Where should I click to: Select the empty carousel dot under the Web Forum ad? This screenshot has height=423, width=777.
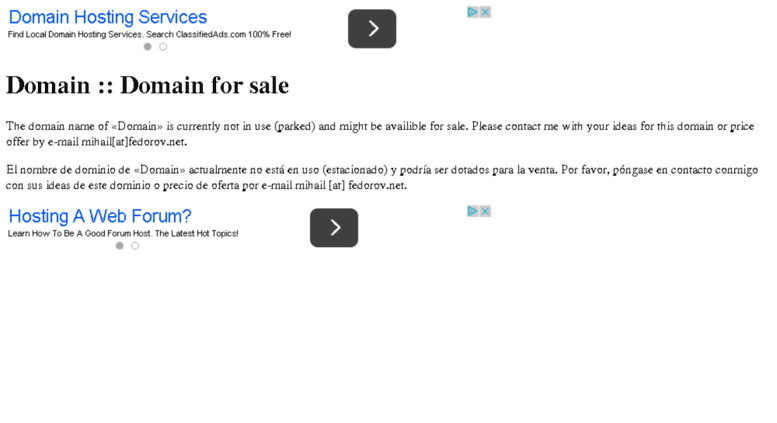pos(135,246)
